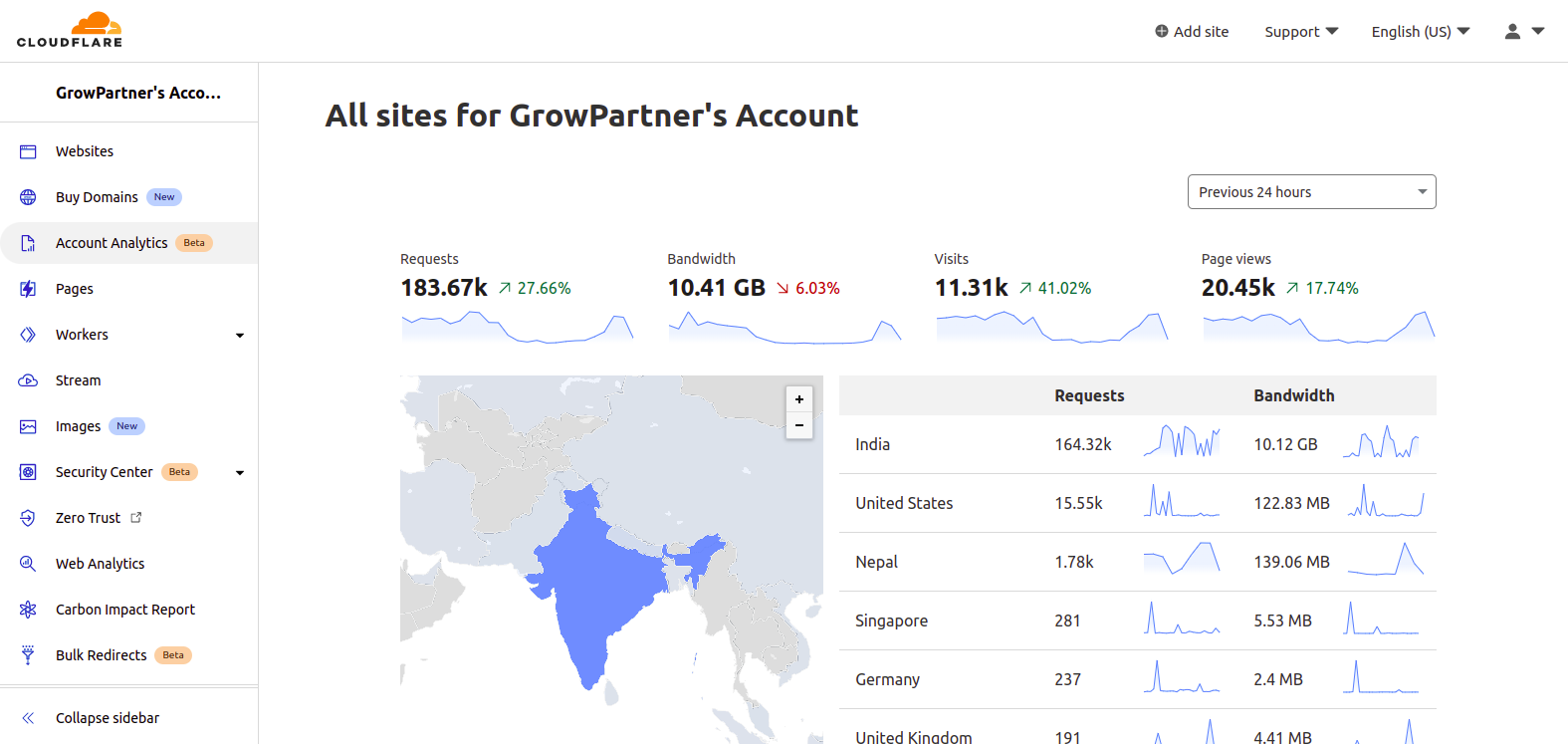Click the Security Center shield icon
The height and width of the screenshot is (744, 1568).
point(28,472)
